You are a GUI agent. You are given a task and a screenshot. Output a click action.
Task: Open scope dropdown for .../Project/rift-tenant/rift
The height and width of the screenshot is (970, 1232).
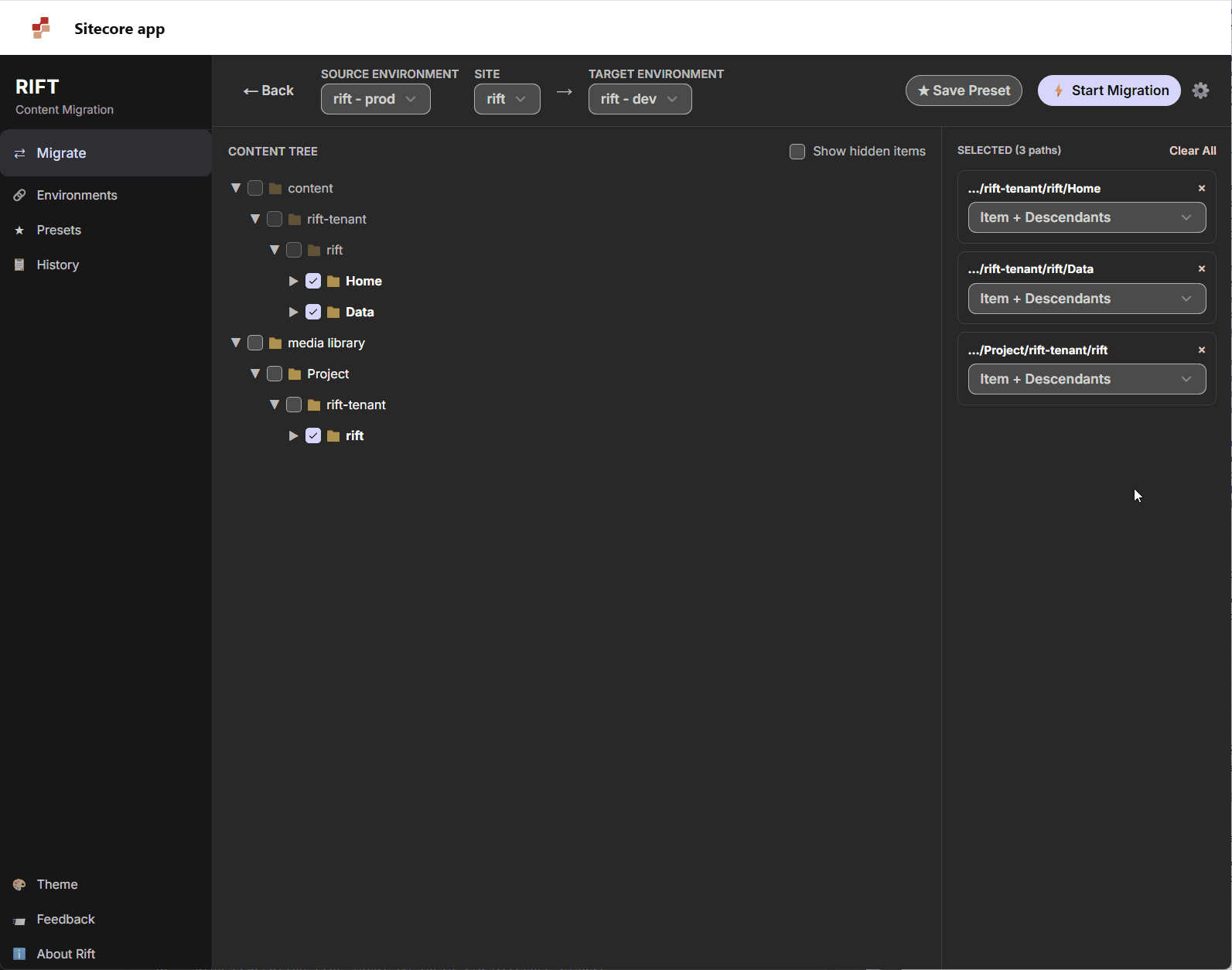point(1087,379)
